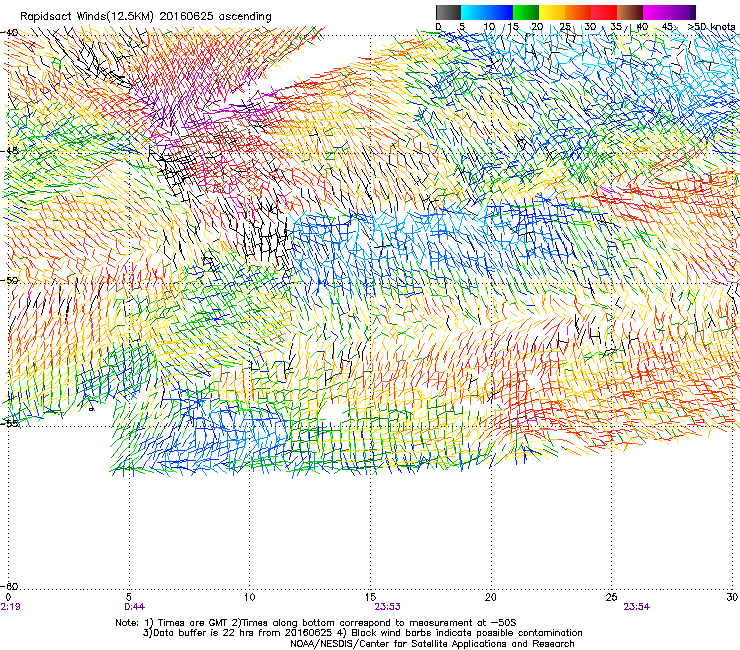This screenshot has height=650, width=740.
Task: Click the wind map title with date 20160625
Action: tap(146, 17)
